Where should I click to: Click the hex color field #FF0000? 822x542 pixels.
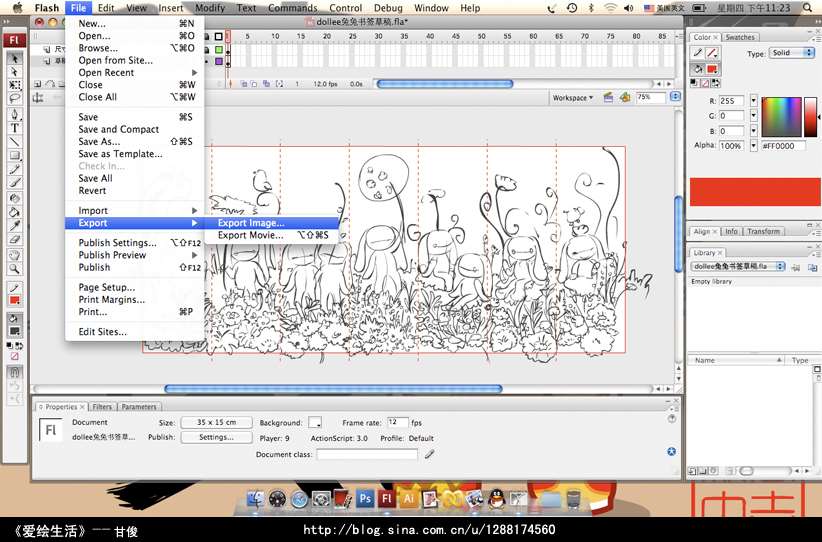click(783, 146)
